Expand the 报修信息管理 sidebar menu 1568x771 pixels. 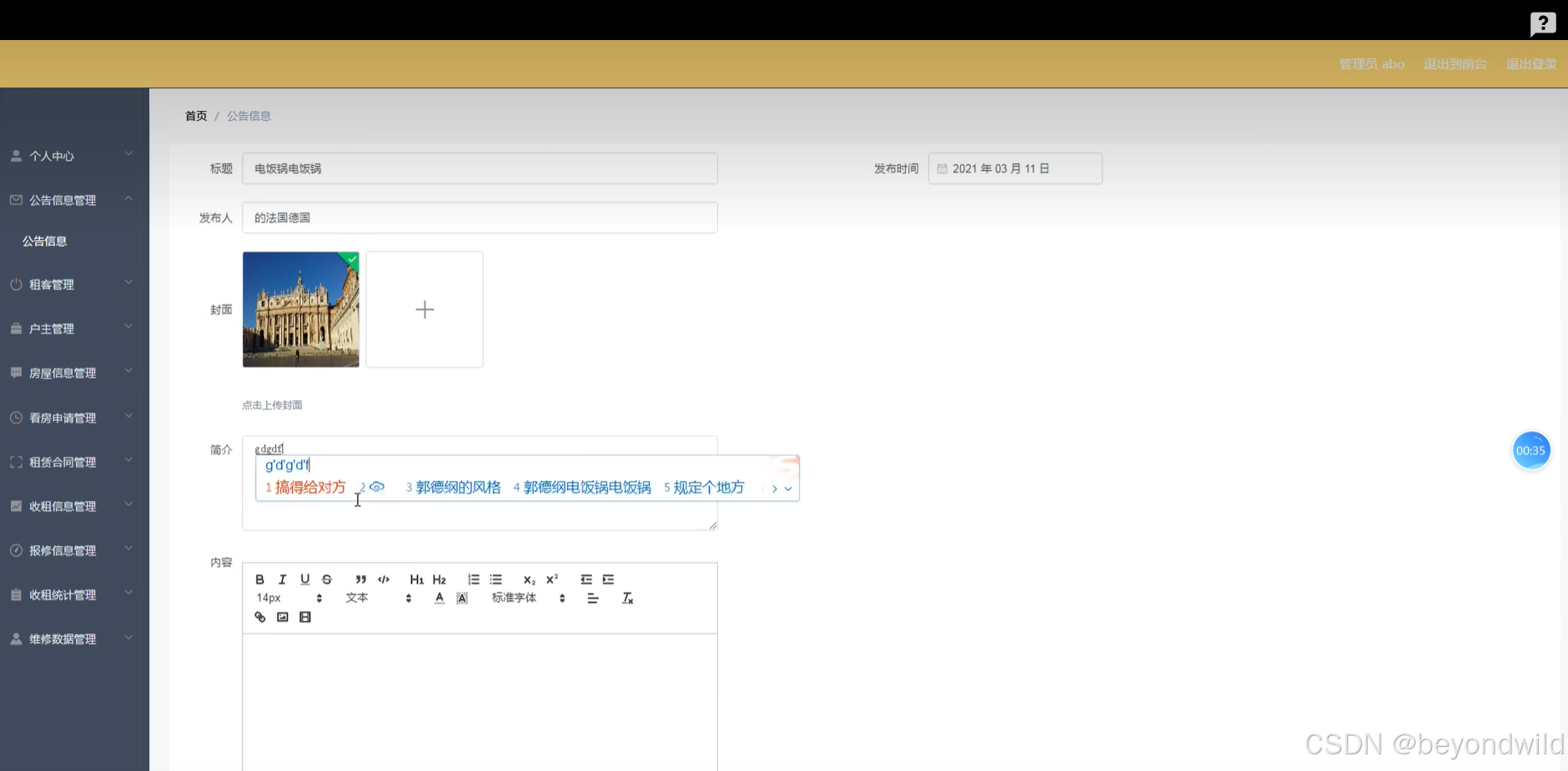(x=74, y=550)
